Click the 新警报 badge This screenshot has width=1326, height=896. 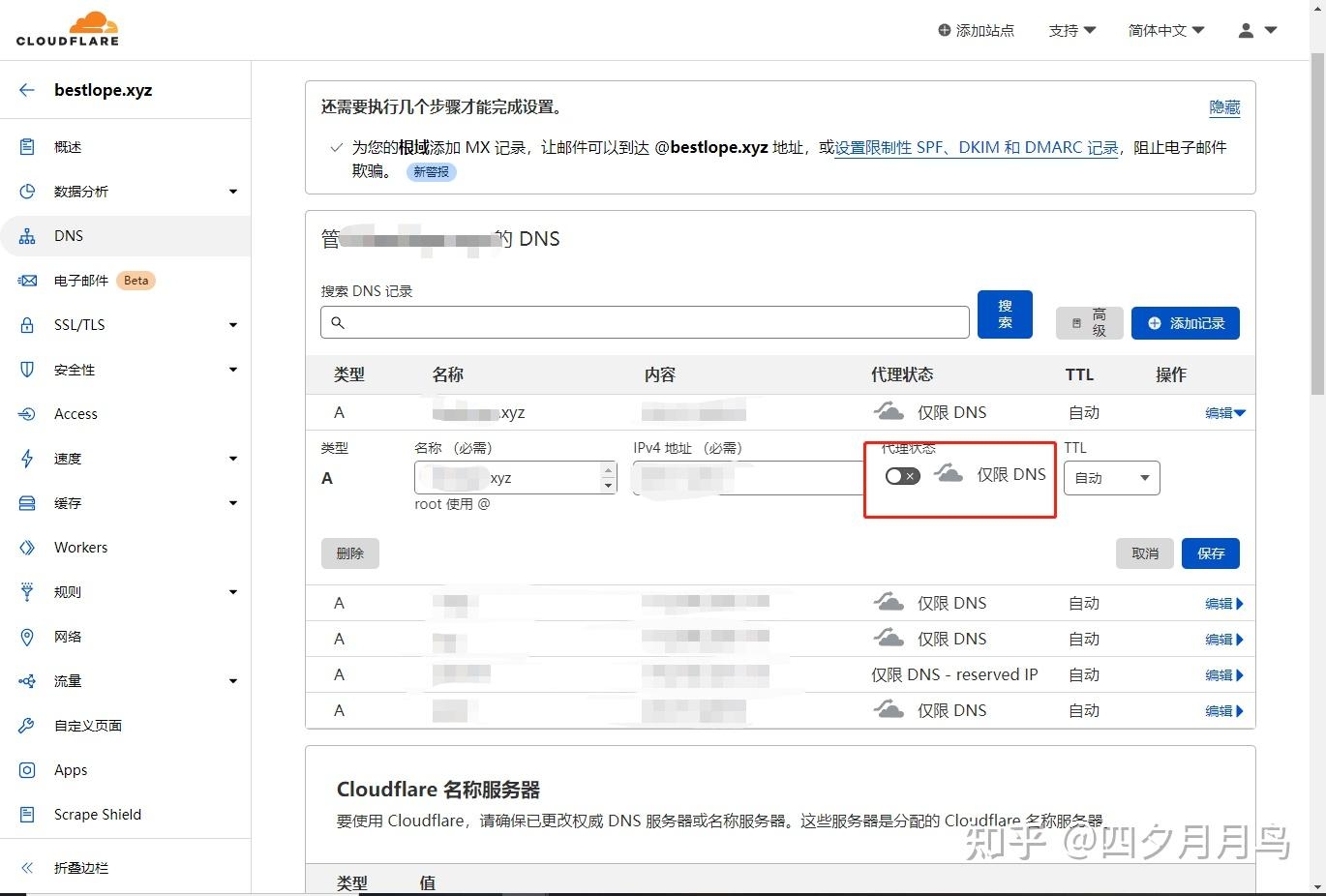[431, 172]
